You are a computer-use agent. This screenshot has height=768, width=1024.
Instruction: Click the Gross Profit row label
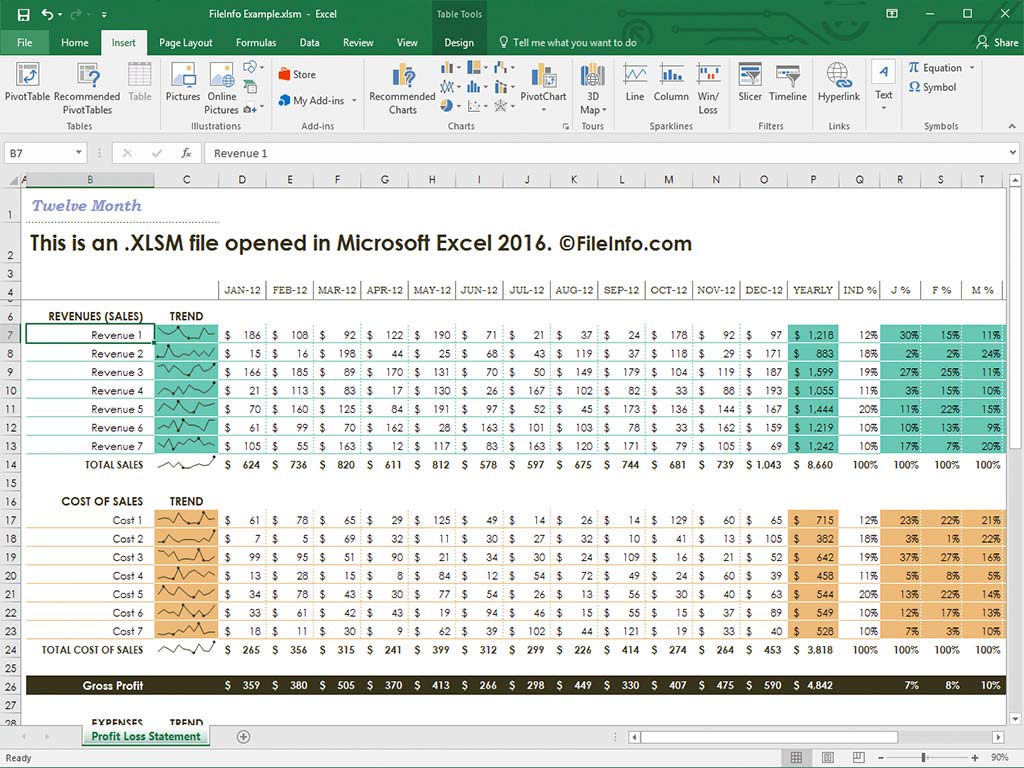pos(113,686)
